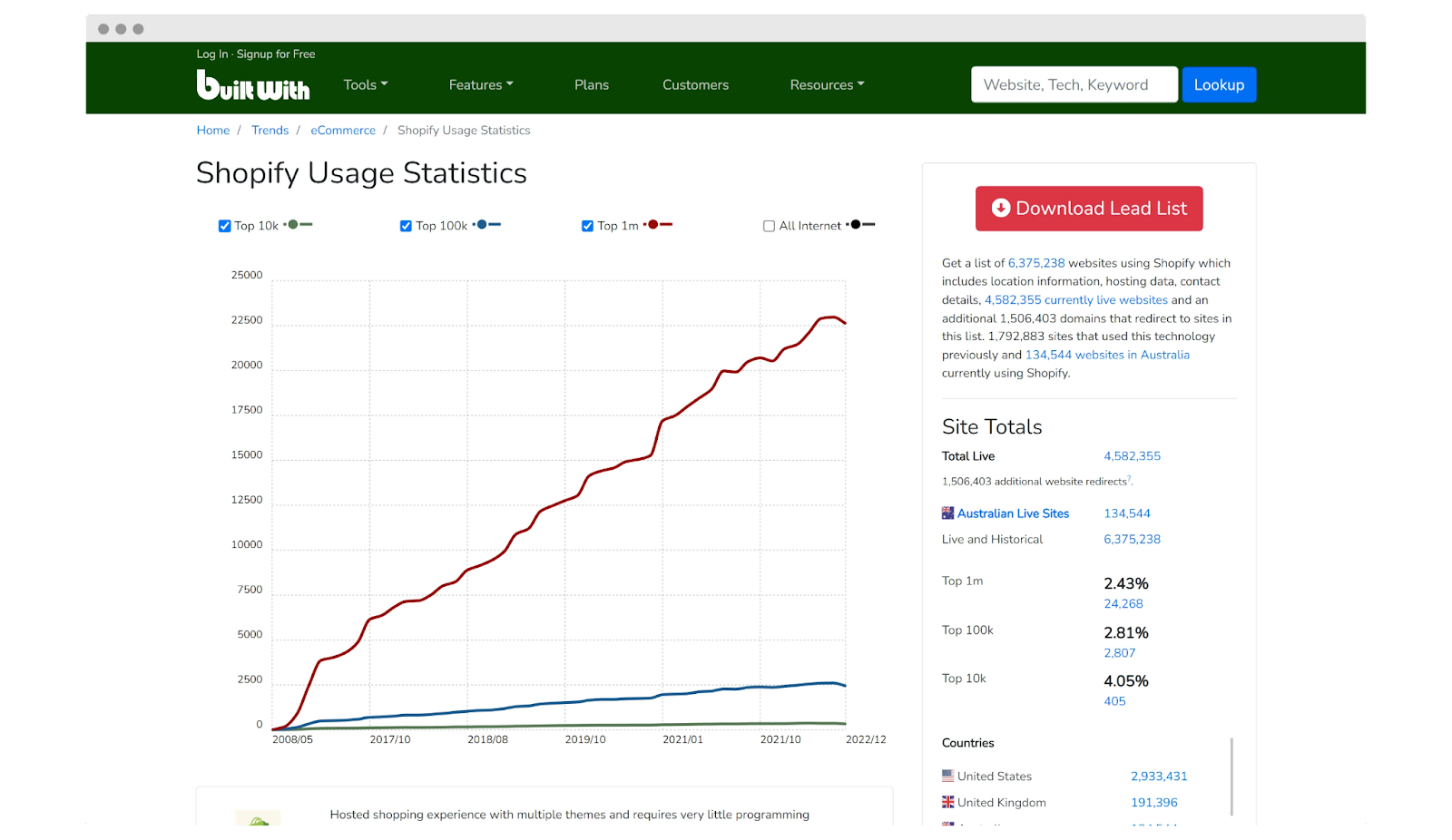The height and width of the screenshot is (840, 1452).
Task: Click the Log In link
Action: [212, 54]
